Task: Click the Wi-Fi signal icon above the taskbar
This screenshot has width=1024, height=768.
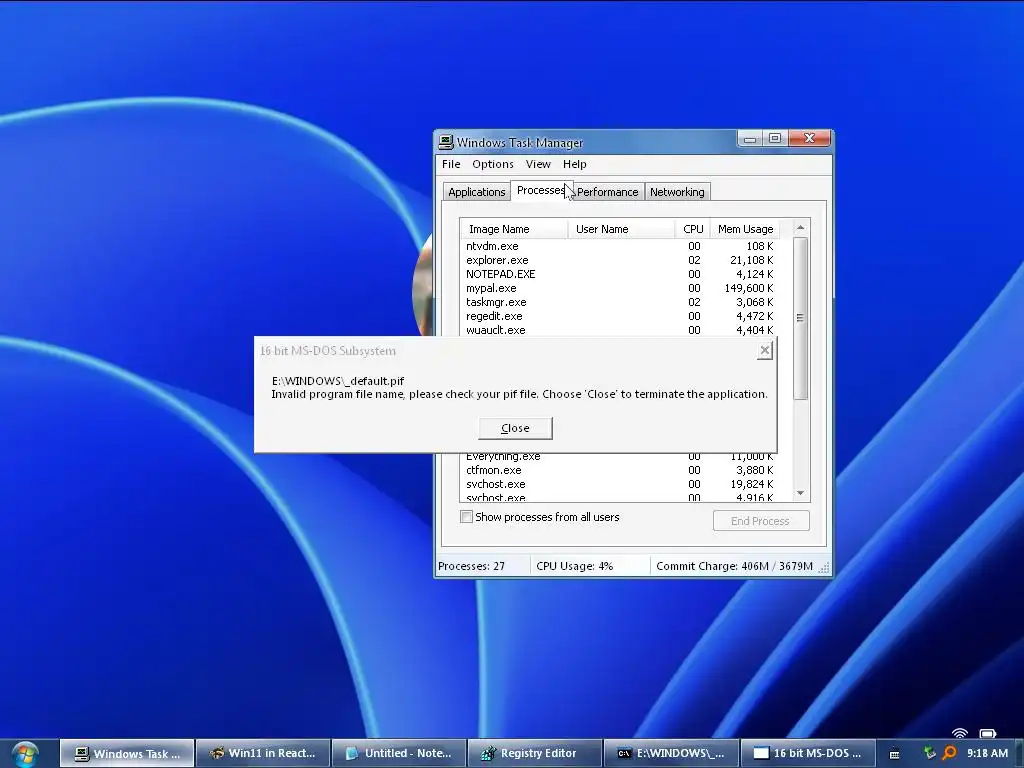Action: pyautogui.click(x=959, y=733)
